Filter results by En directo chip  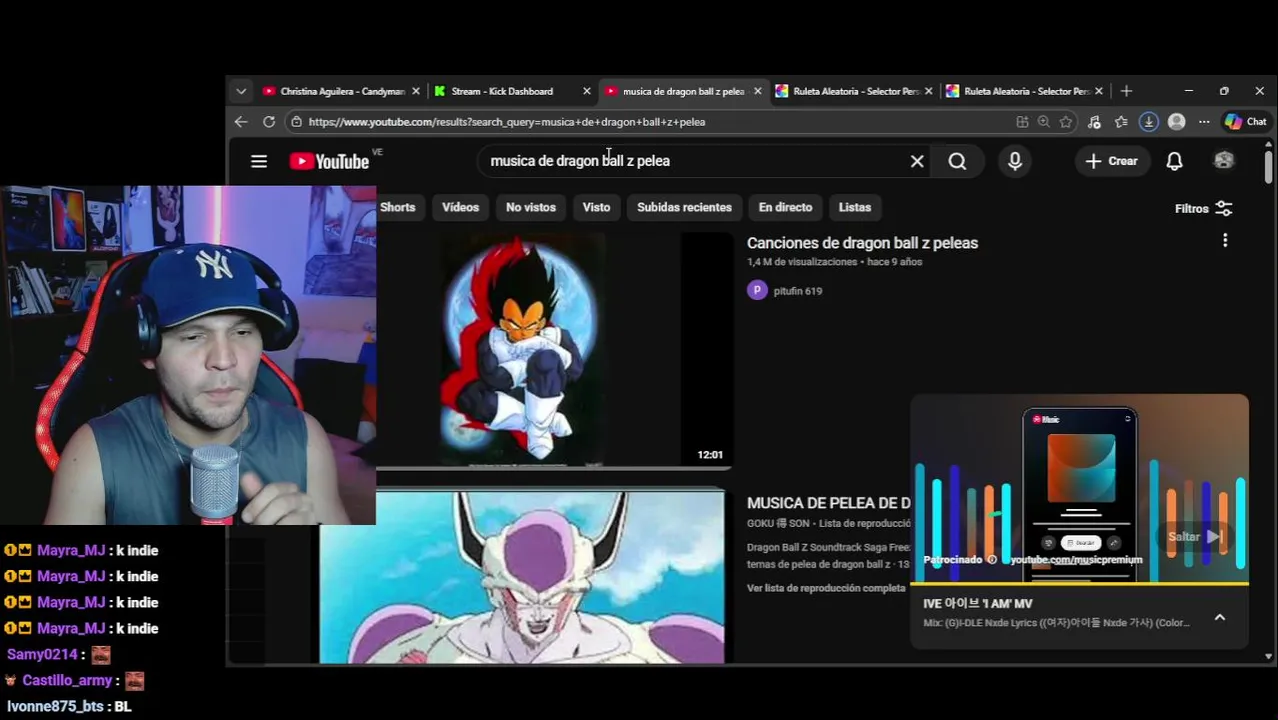(x=785, y=207)
